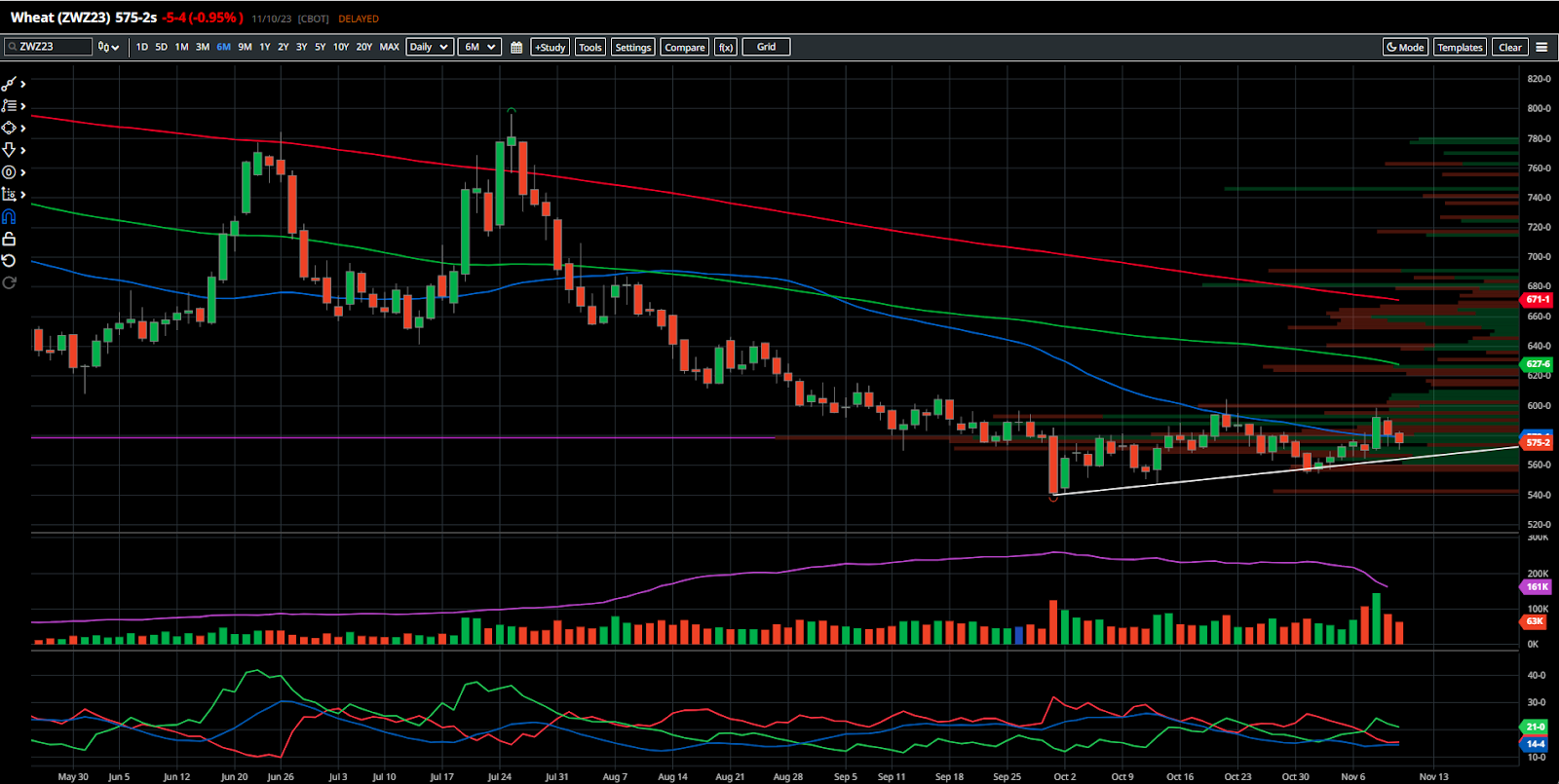Open the hamburger menu
Viewport: 1559px width, 784px height.
[1541, 47]
